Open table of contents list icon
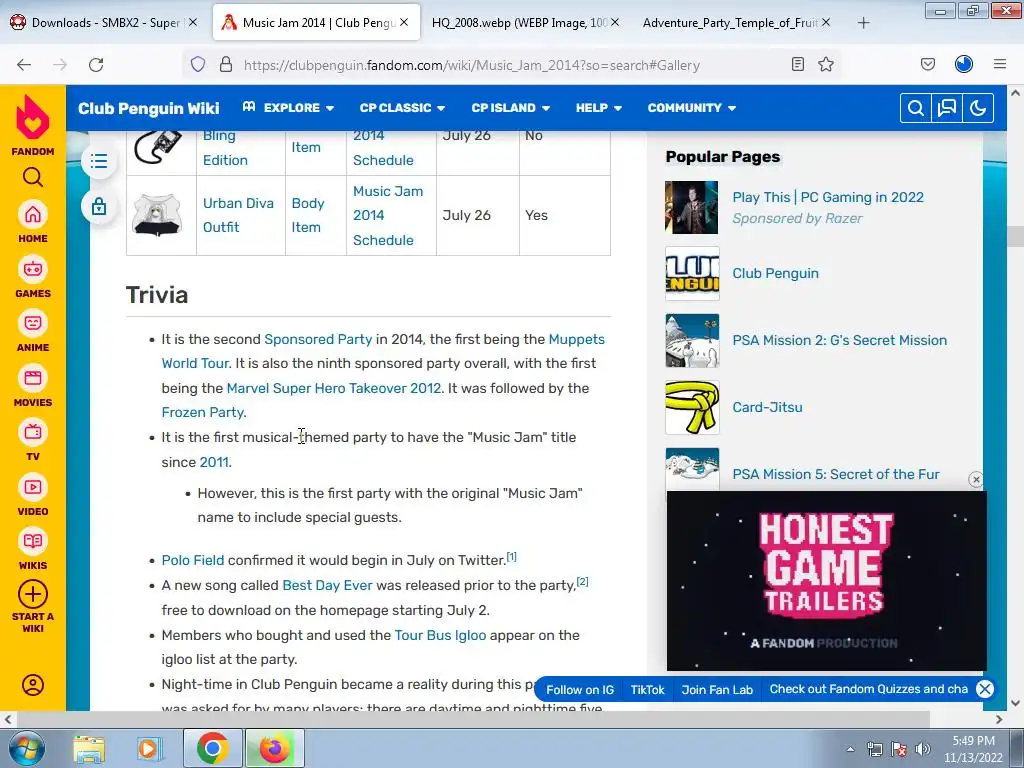Viewport: 1024px width, 768px height. pos(99,161)
